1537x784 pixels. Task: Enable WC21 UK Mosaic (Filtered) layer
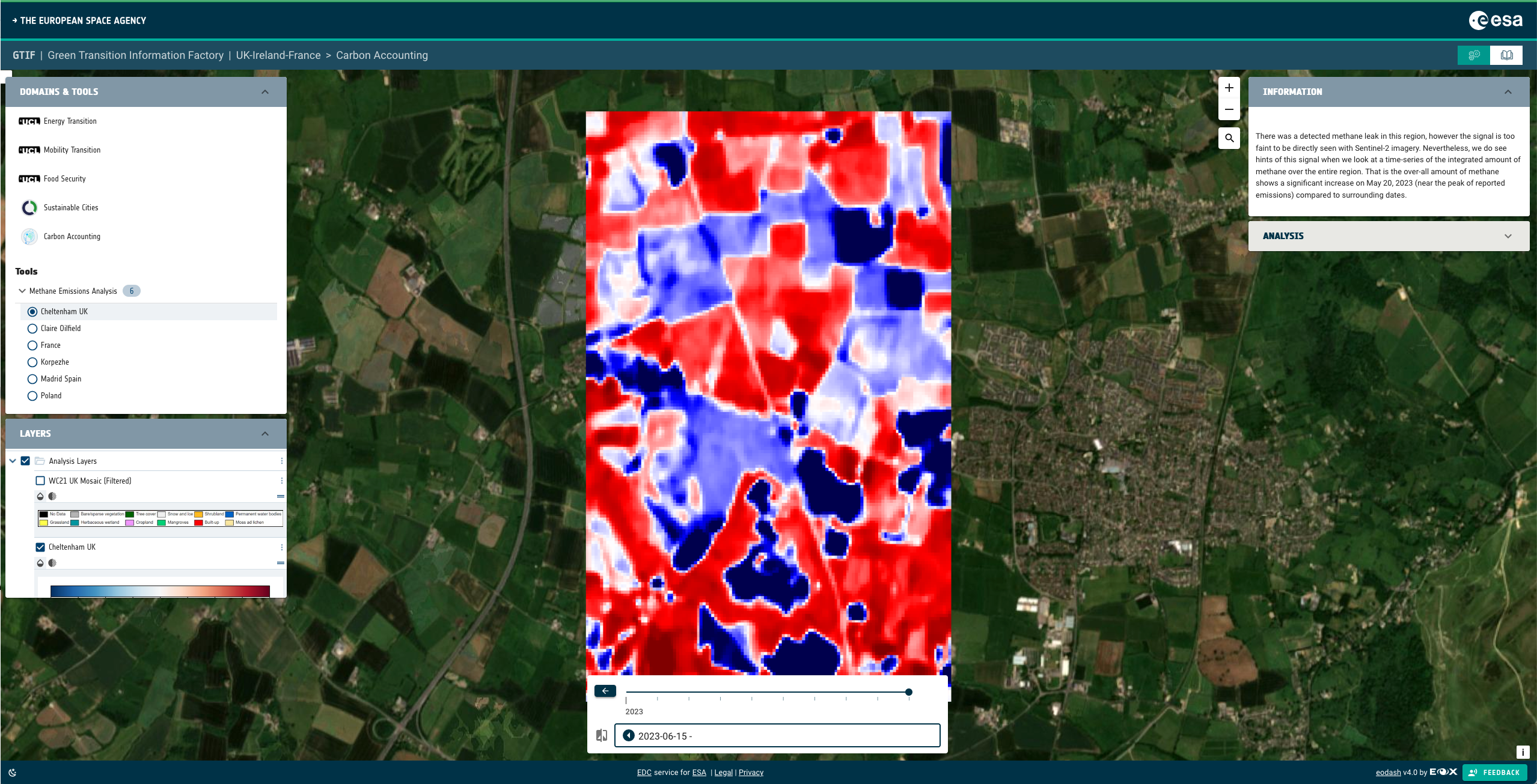[40, 481]
